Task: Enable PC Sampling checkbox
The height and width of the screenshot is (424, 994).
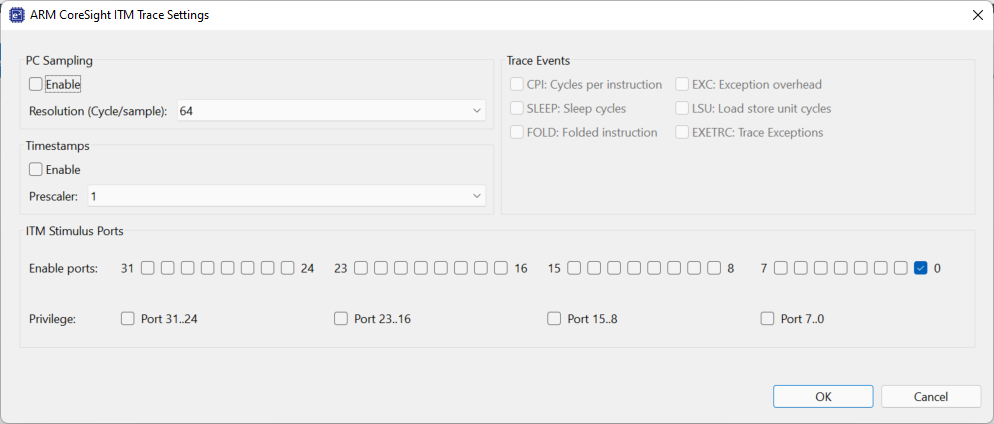Action: click(36, 85)
